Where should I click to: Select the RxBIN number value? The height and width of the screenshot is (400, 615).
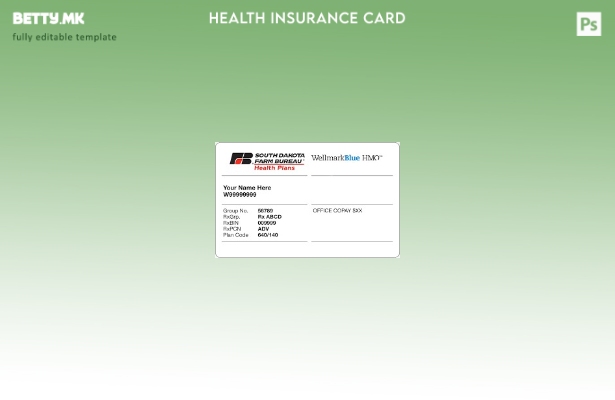267,223
